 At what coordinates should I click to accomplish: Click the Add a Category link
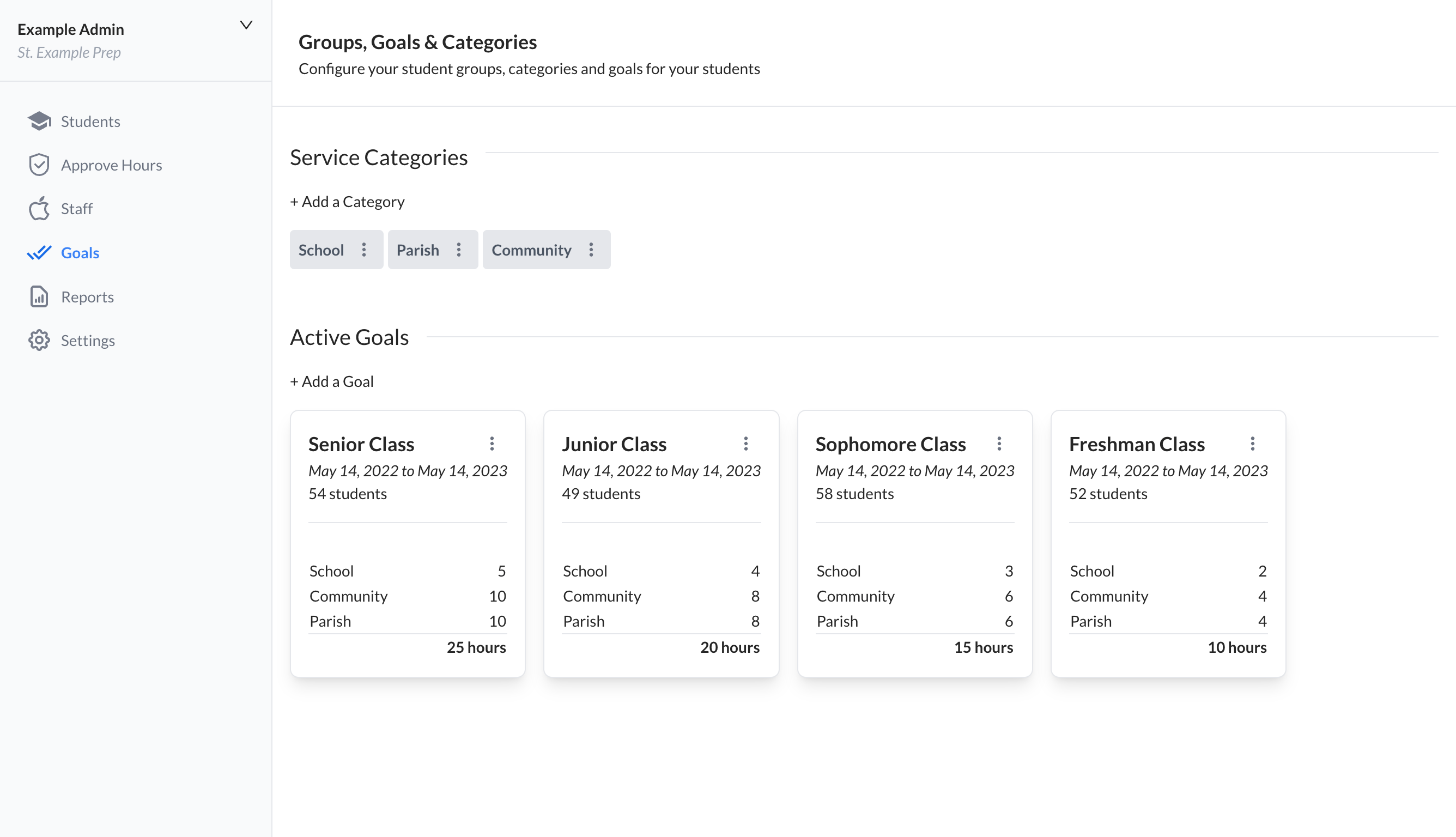tap(347, 202)
